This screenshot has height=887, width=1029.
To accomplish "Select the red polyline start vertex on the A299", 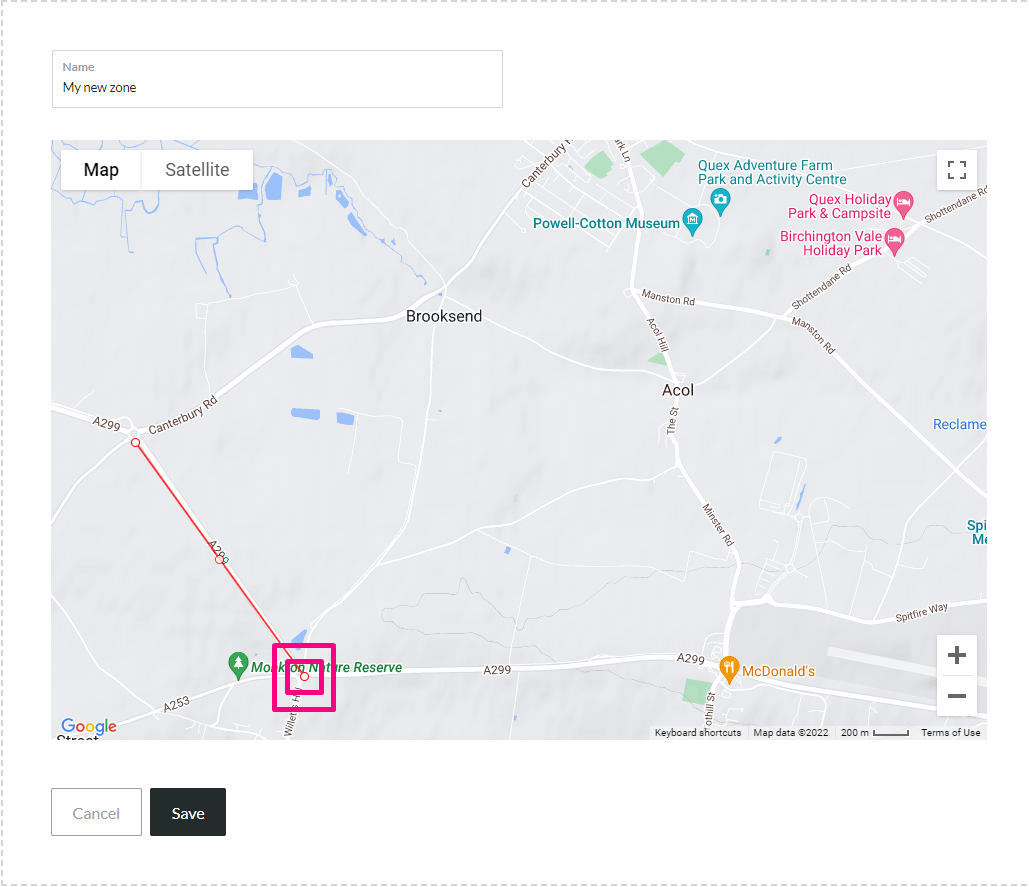I will [x=135, y=443].
